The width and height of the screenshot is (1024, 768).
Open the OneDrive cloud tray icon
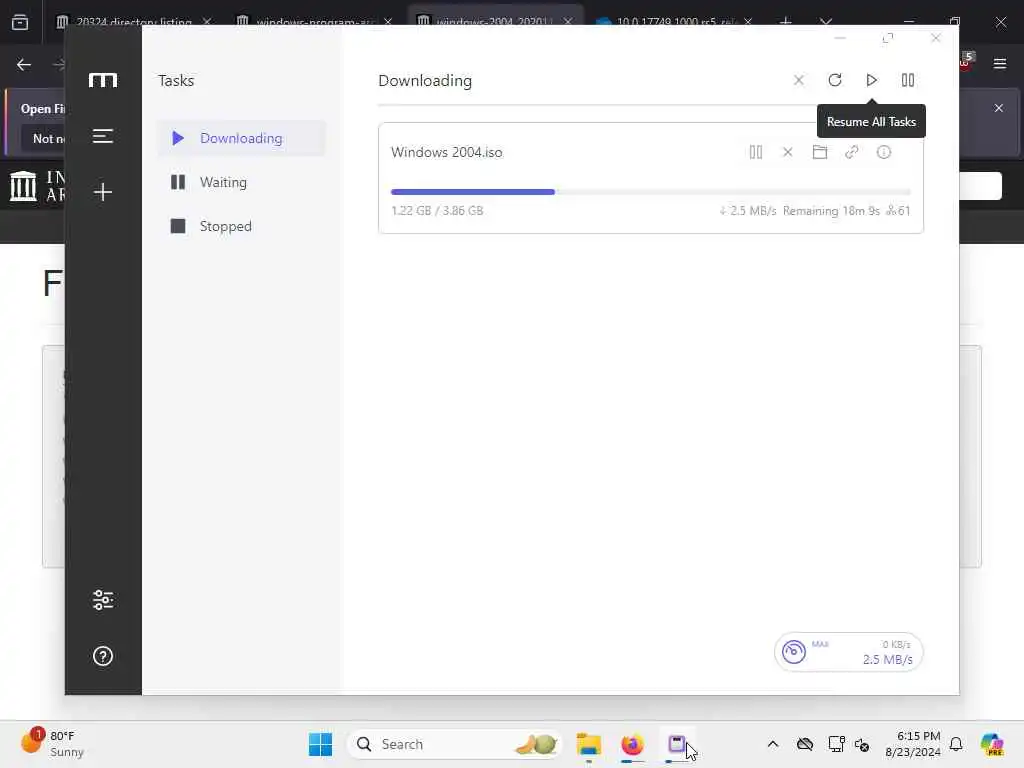coord(805,744)
